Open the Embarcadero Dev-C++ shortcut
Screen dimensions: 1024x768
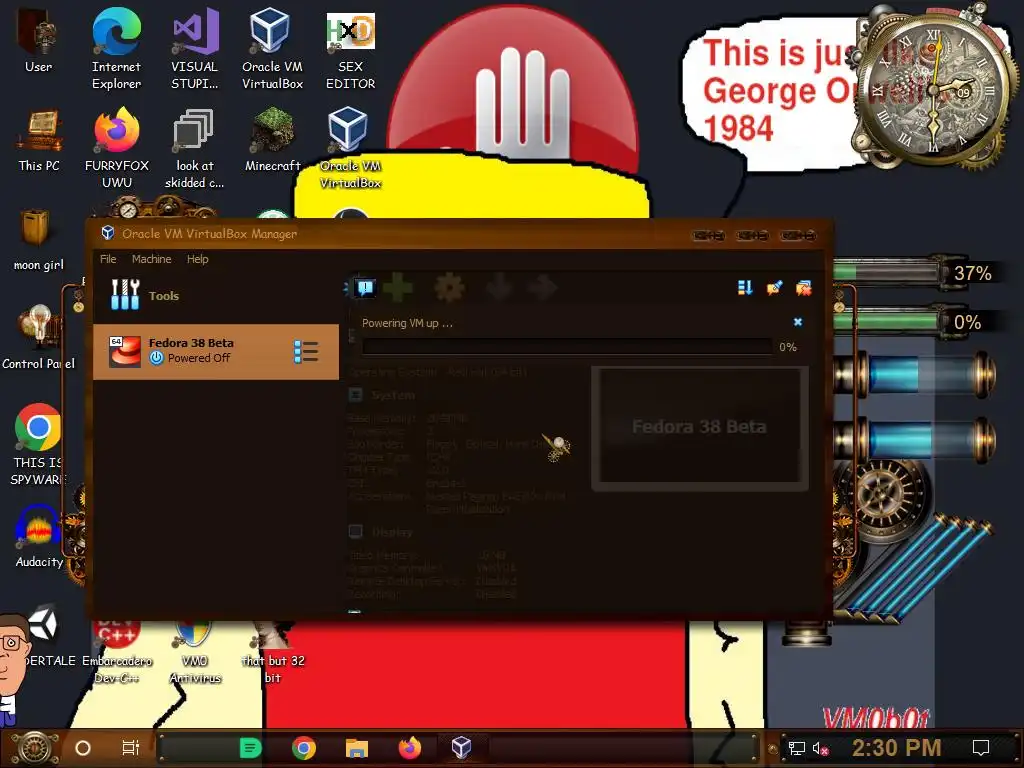point(117,650)
